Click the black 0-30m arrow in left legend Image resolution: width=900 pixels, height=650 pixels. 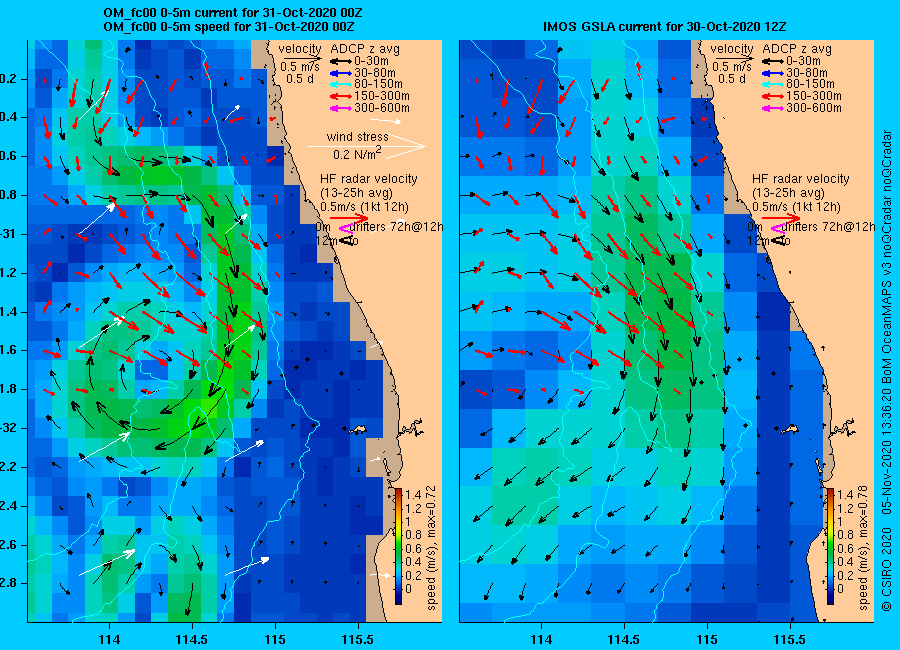pos(340,61)
